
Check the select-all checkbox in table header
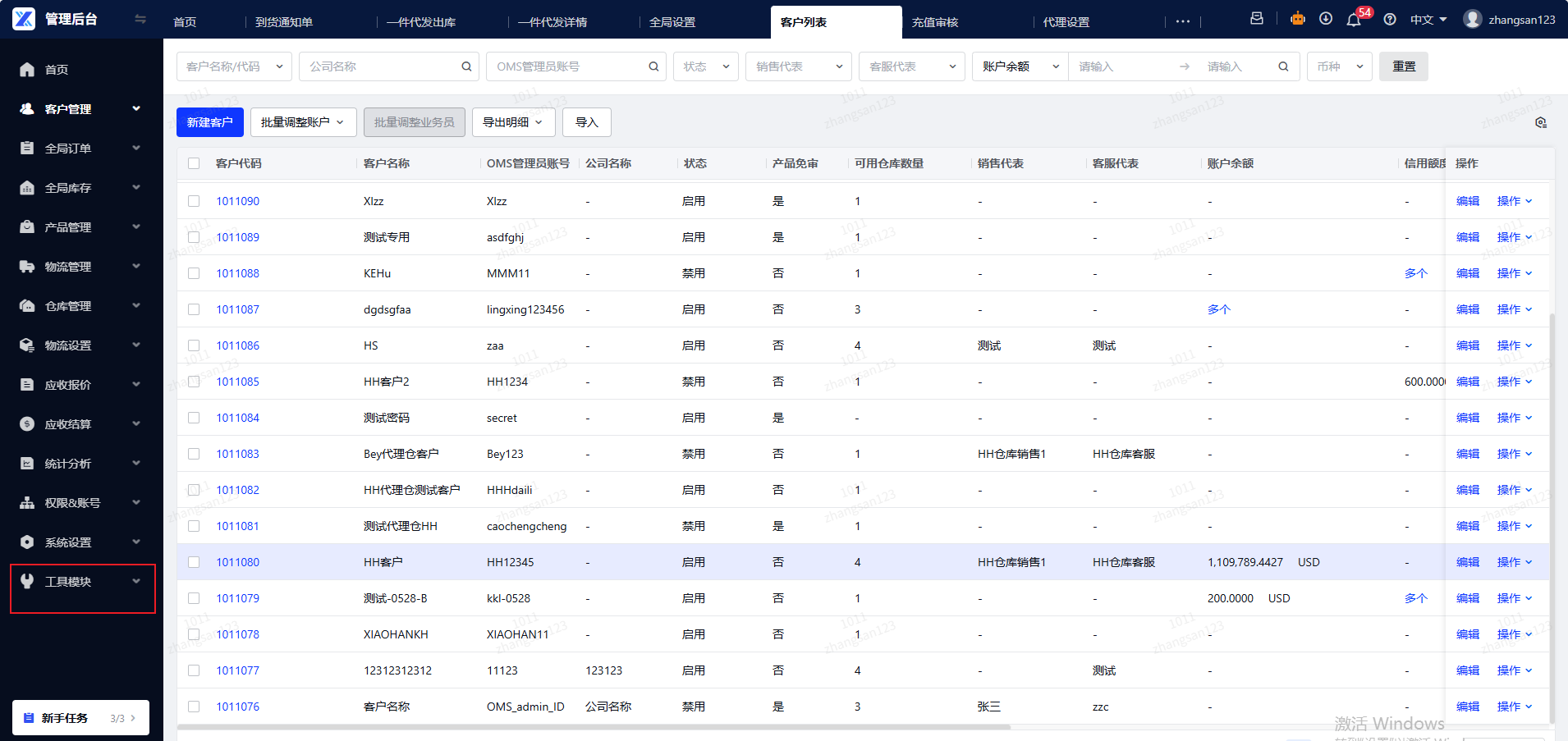point(194,163)
